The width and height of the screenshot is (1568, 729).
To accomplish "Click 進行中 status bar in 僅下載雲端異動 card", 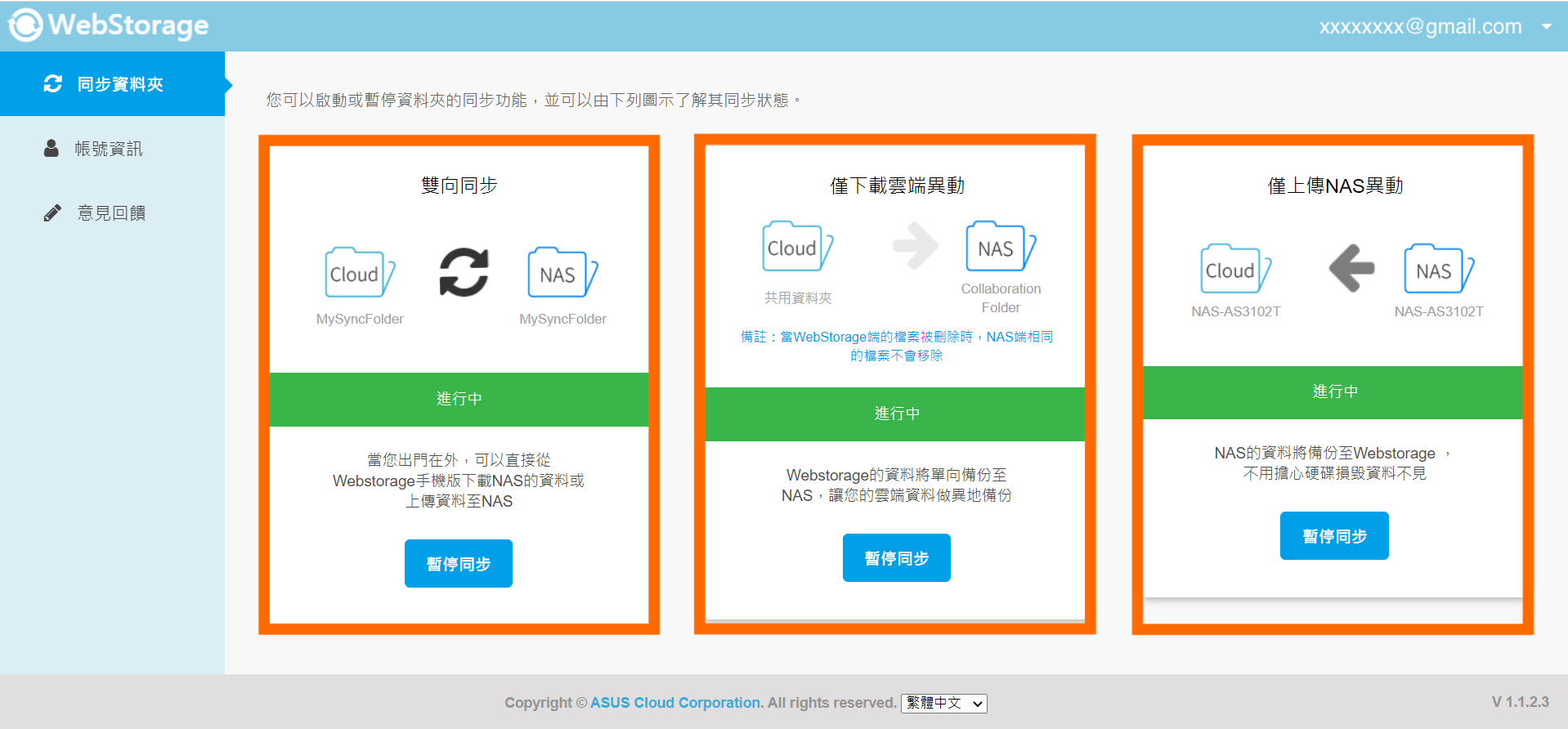I will (x=896, y=414).
